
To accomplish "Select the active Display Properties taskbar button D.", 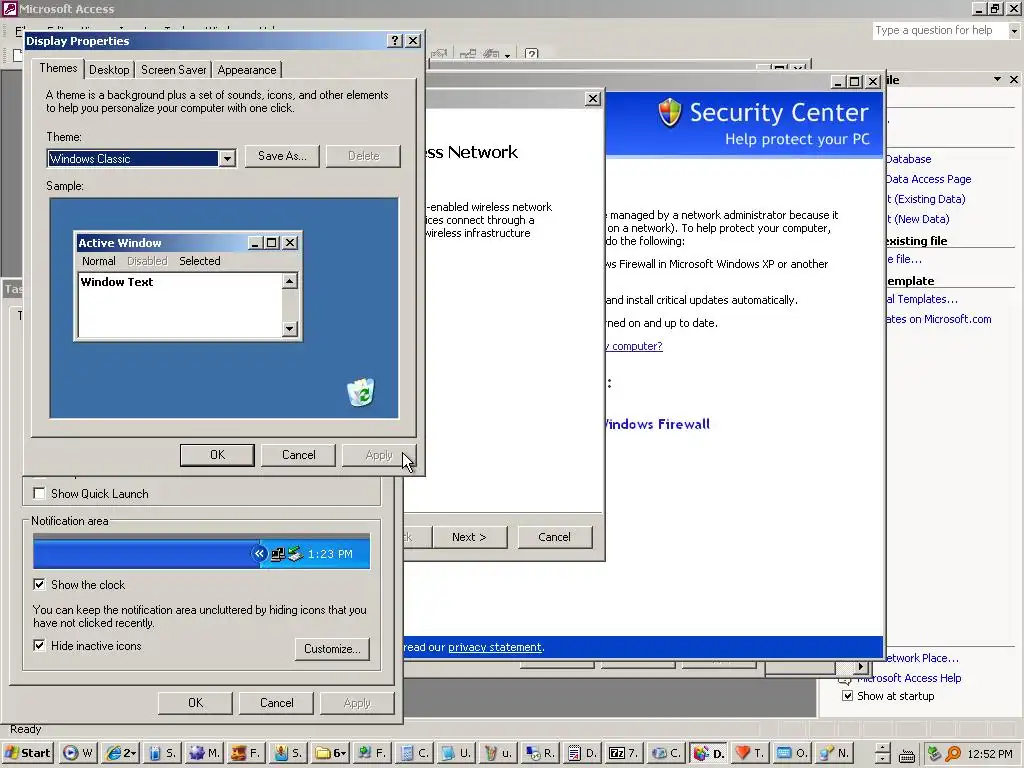I will 707,753.
